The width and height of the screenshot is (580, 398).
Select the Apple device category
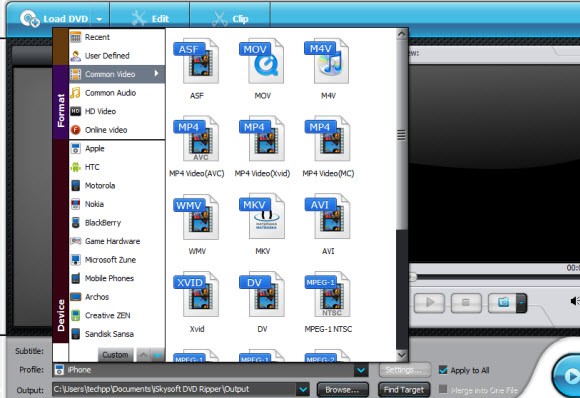pos(117,148)
